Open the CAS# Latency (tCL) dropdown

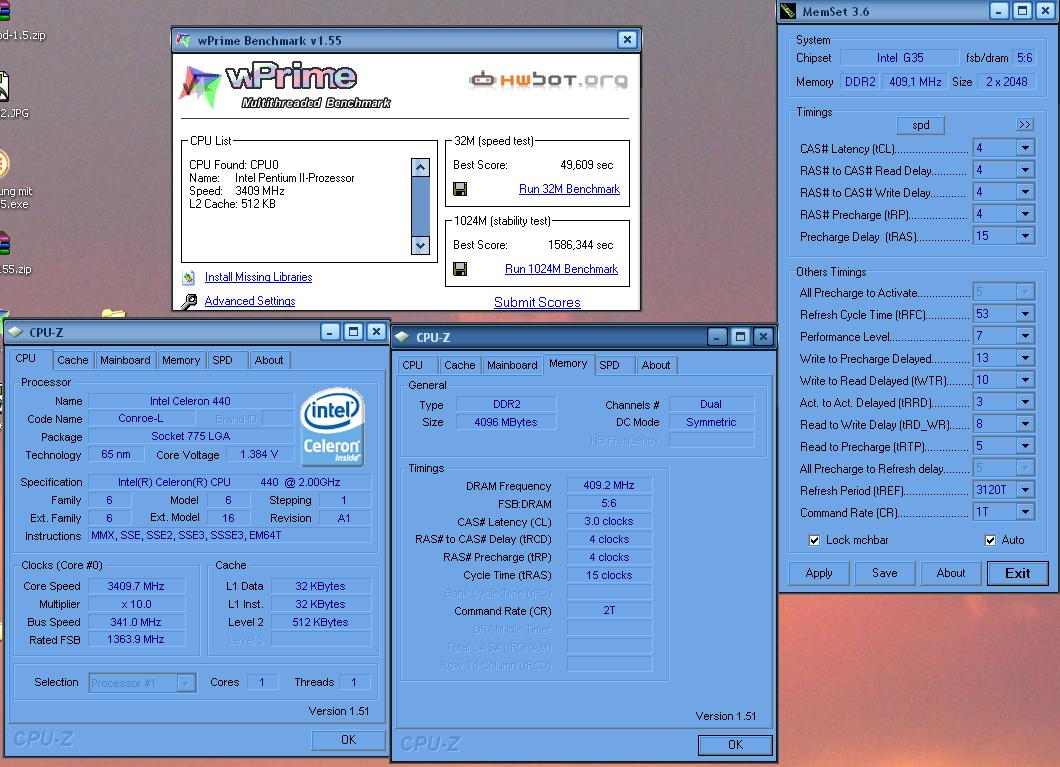tap(1026, 148)
